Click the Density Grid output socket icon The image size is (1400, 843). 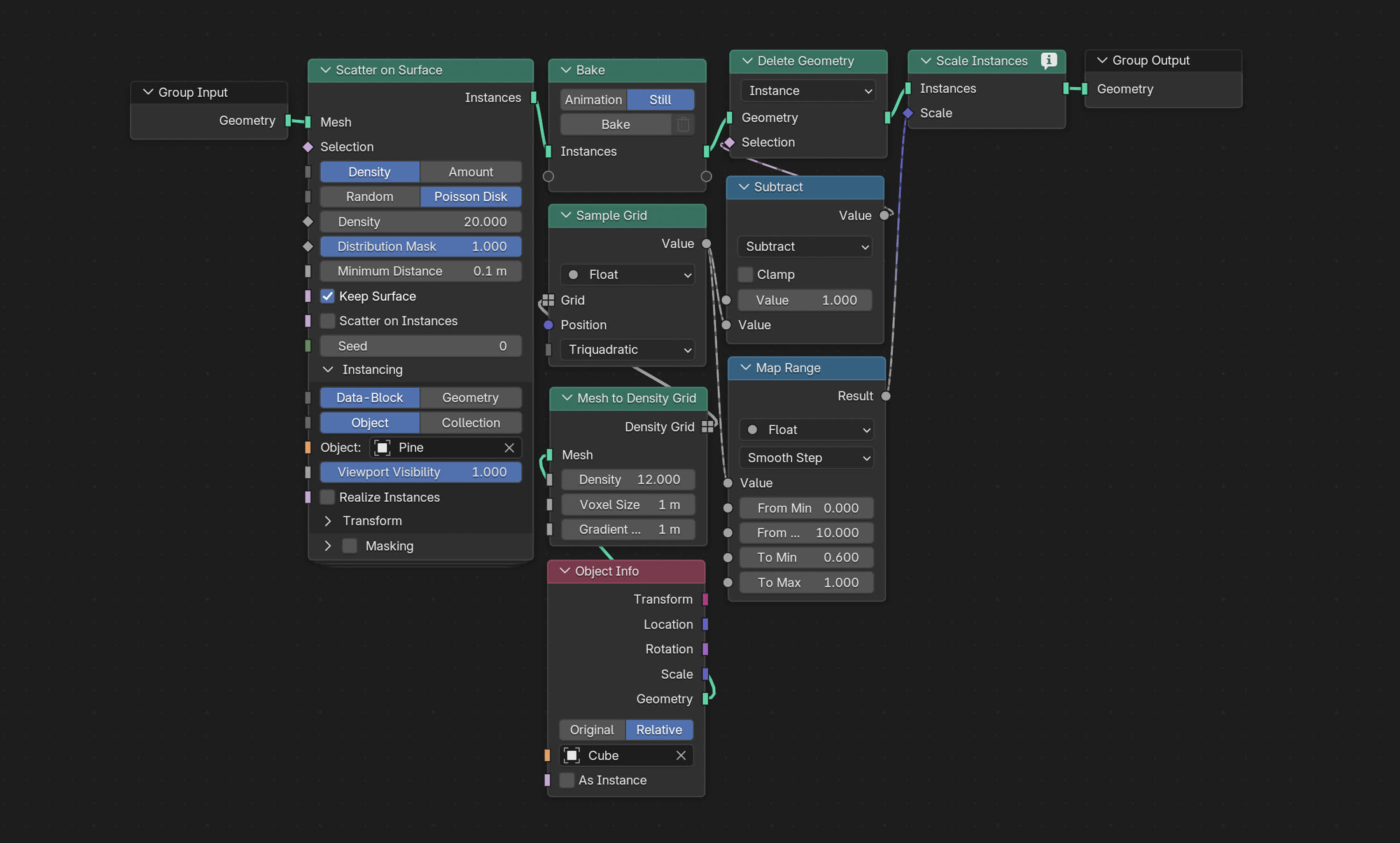[707, 427]
